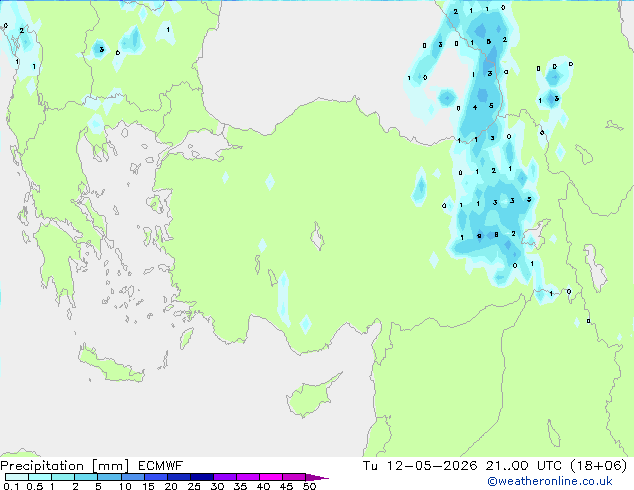Click the 2–5 mm legend color box
The height and width of the screenshot is (490, 634).
86,477
